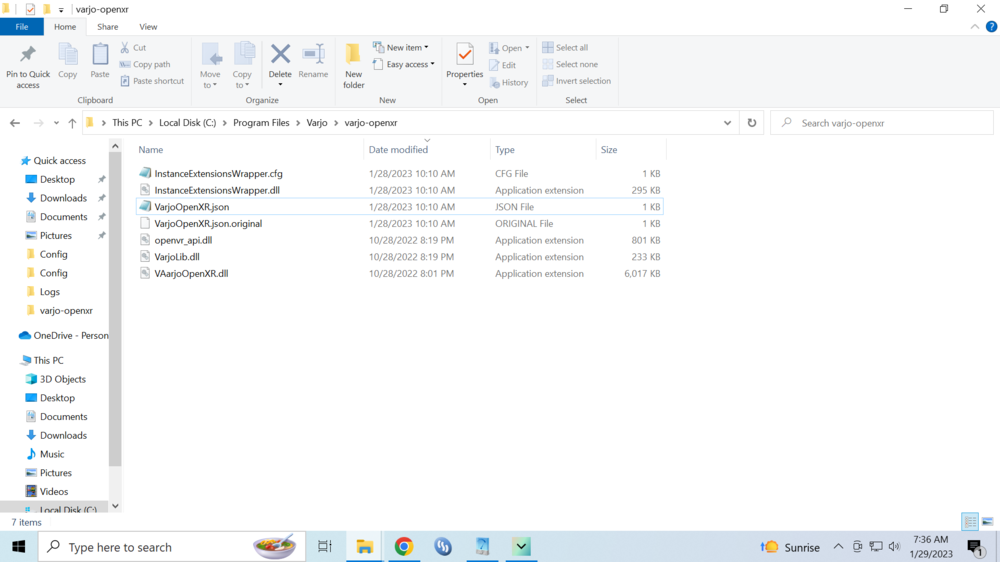Click Edit in the Open group
The image size is (1000, 562).
[x=503, y=65]
